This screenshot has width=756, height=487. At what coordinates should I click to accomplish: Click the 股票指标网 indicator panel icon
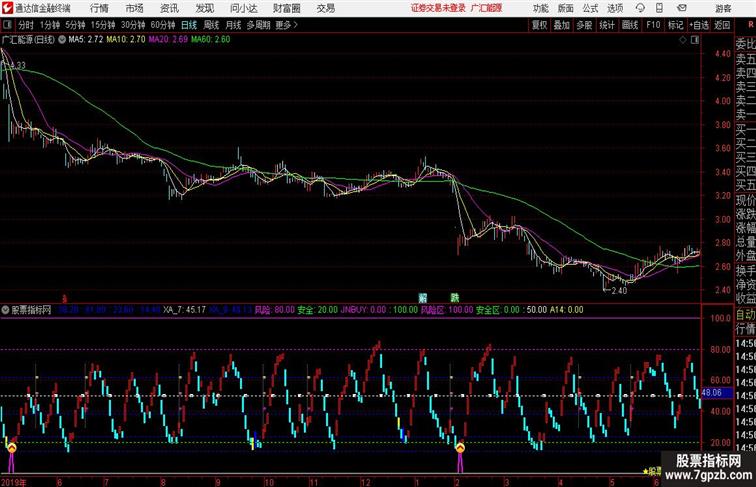tap(6, 311)
